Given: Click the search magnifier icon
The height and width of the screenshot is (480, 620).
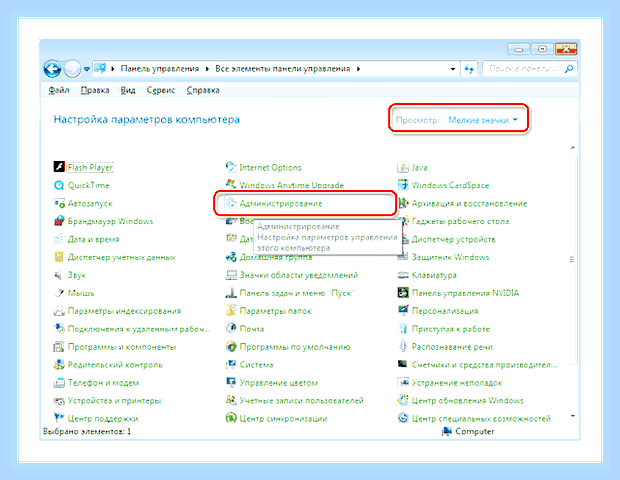Looking at the screenshot, I should tap(569, 69).
